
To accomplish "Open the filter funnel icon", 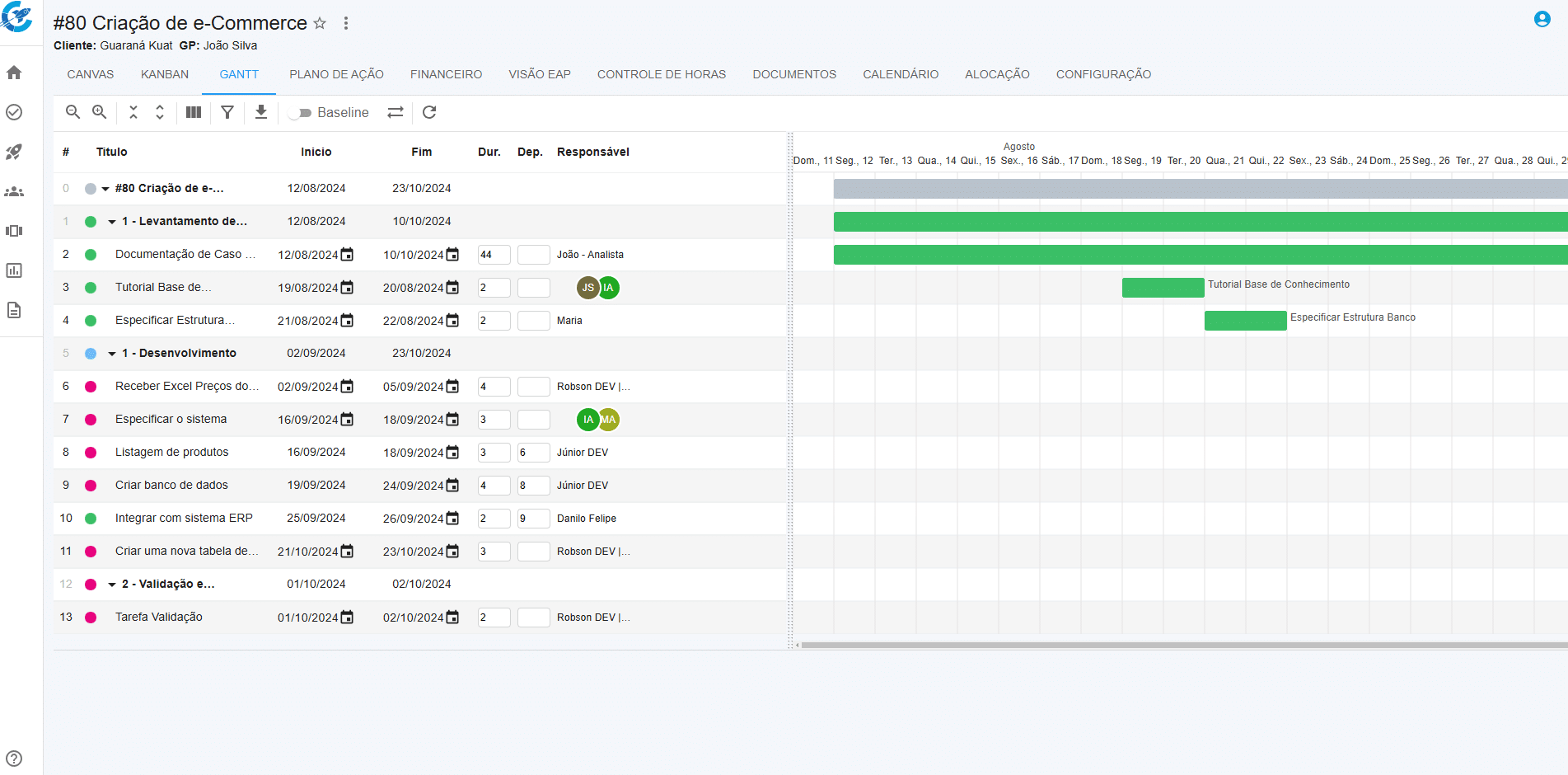I will 227,112.
